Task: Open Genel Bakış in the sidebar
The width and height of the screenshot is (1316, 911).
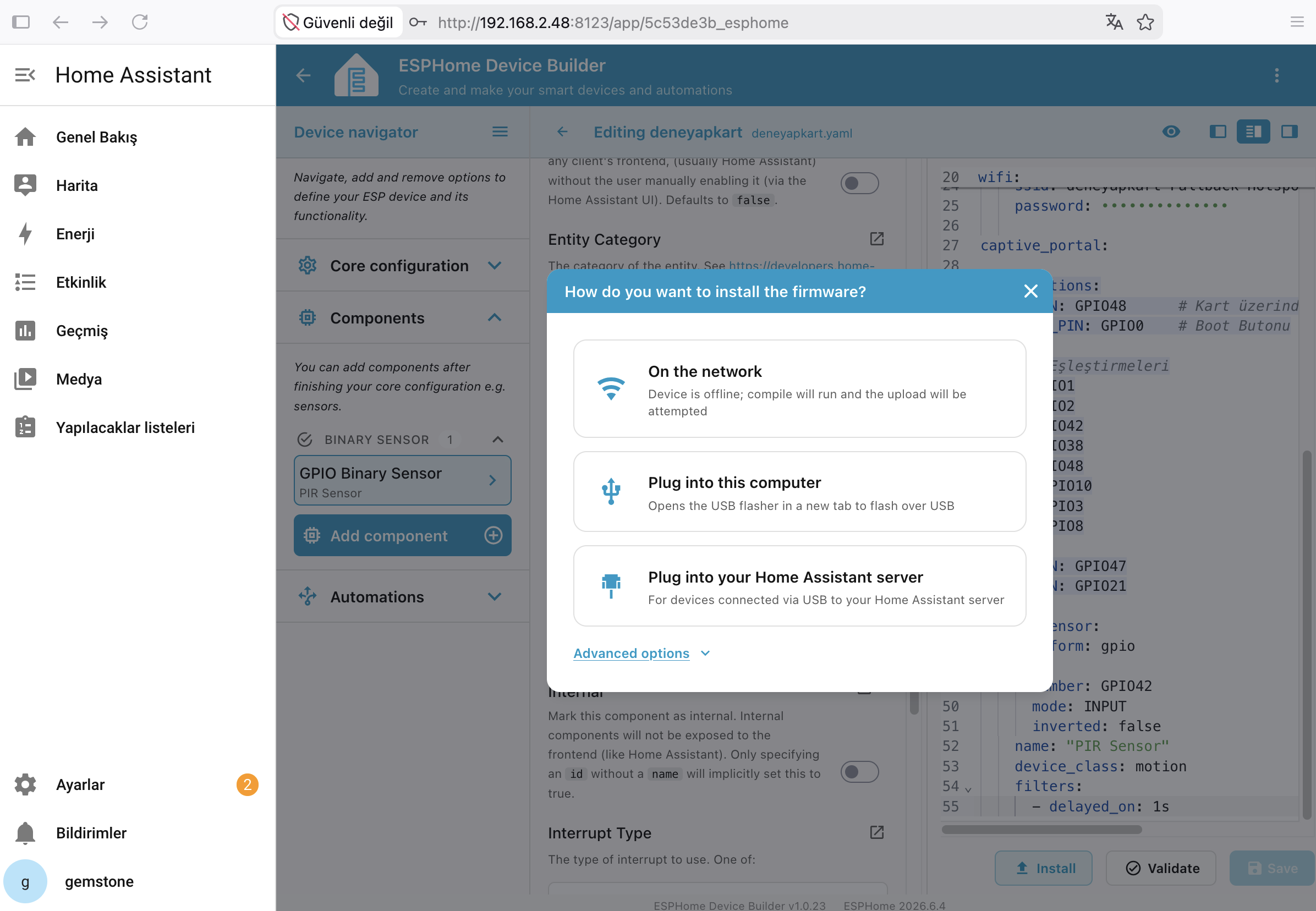Action: (138, 137)
